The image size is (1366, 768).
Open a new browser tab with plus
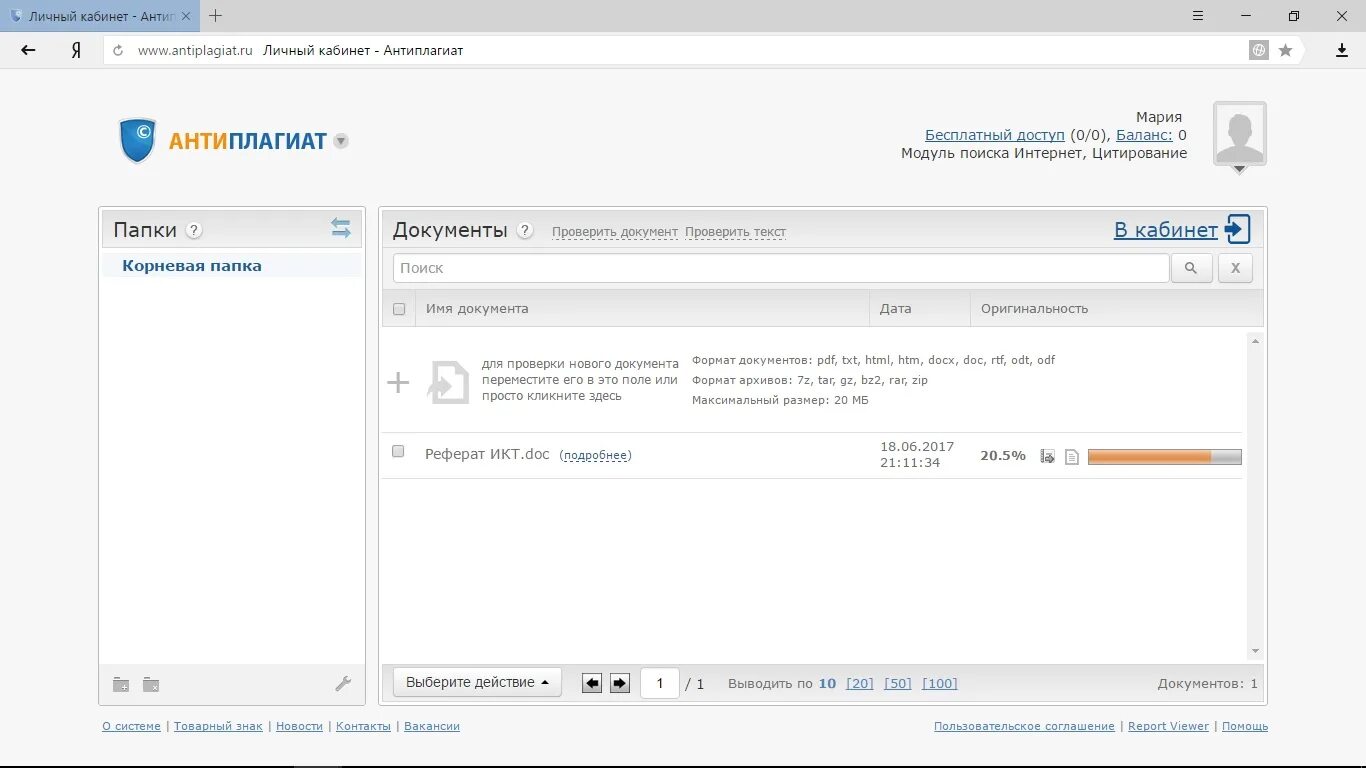point(215,15)
